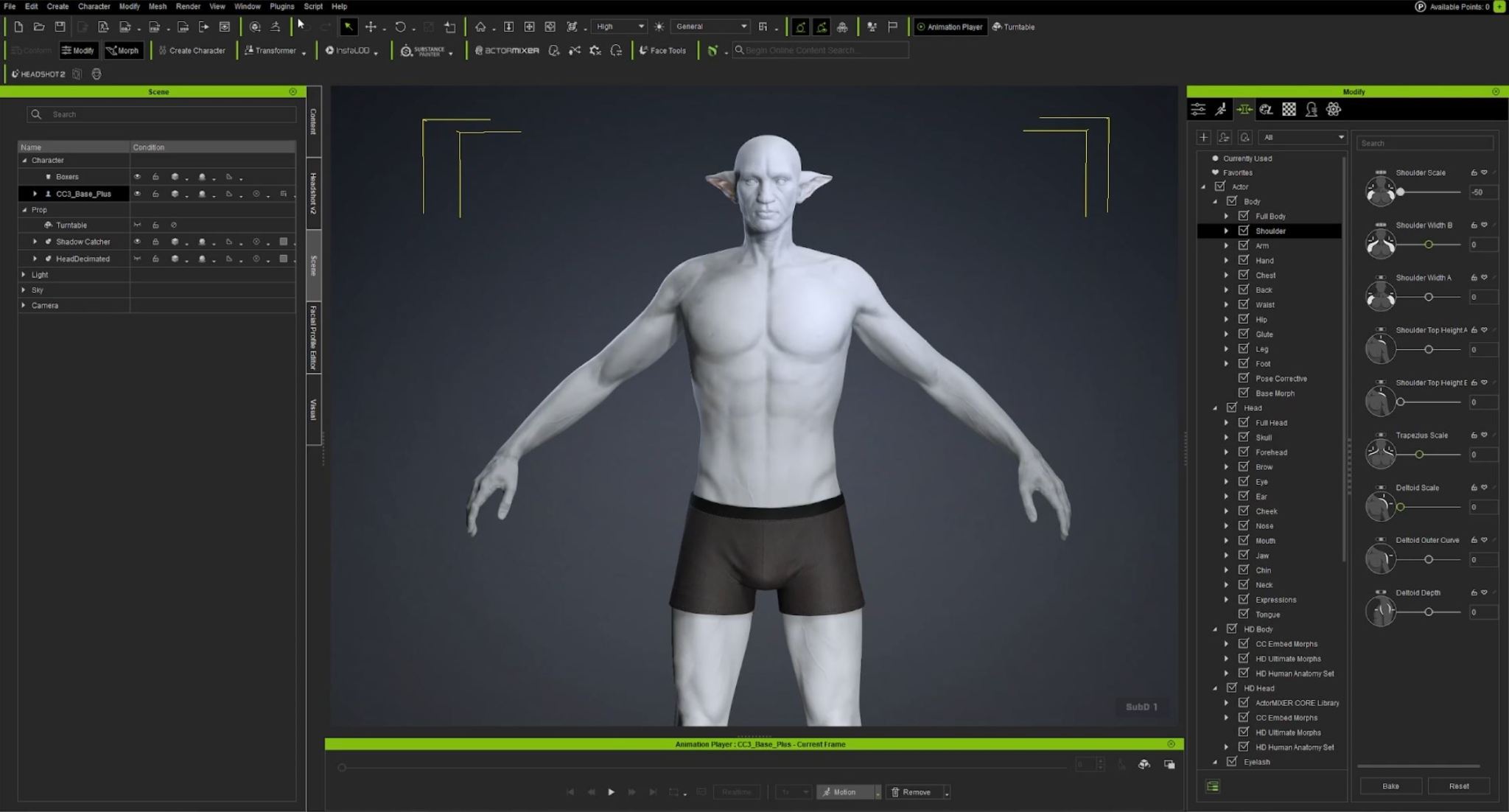Open the Morph tab icon in Modify panel

1244,109
